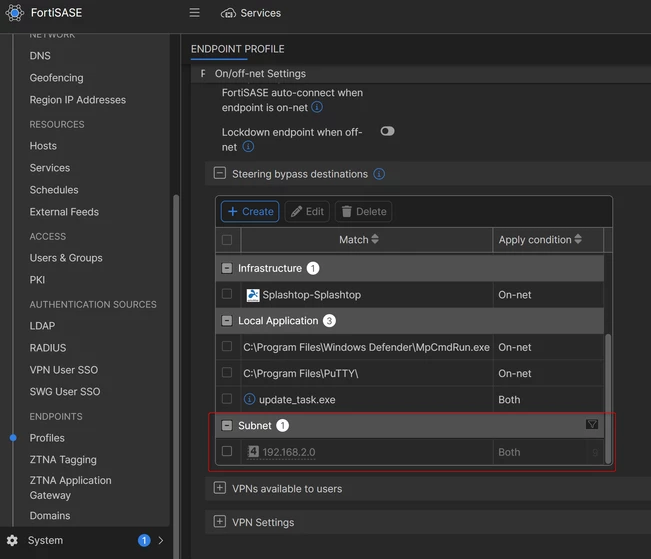Image resolution: width=651 pixels, height=559 pixels.
Task: Open Domains in sidebar
Action: (50, 515)
